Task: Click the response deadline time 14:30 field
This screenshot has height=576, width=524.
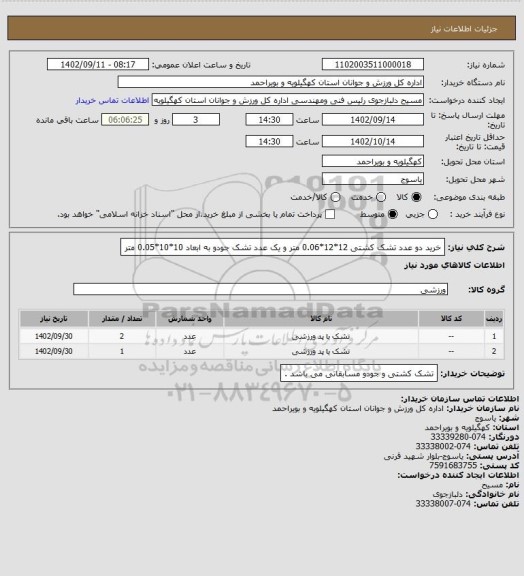Action: (269, 120)
